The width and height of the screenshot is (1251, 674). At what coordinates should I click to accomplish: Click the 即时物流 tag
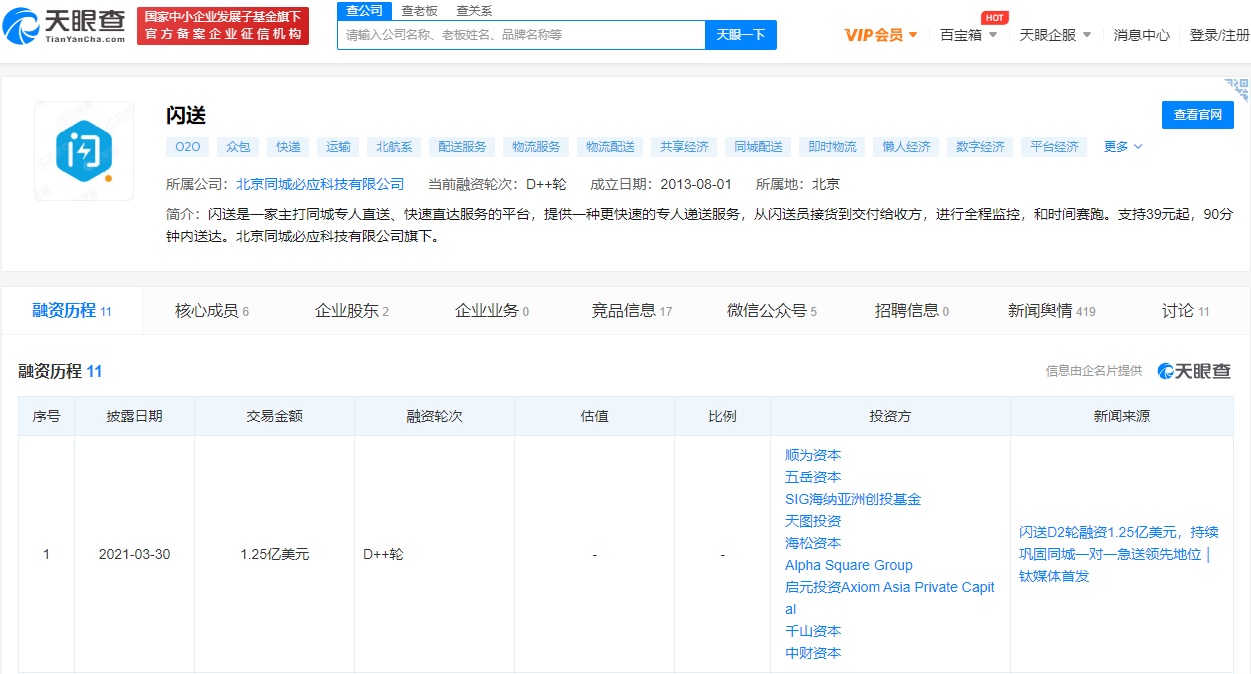point(832,147)
